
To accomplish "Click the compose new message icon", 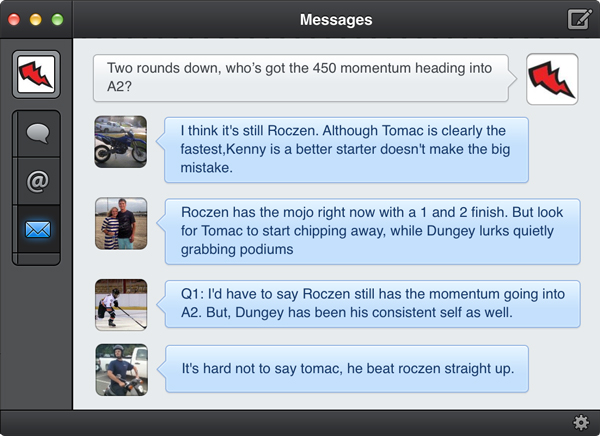I will coord(578,19).
